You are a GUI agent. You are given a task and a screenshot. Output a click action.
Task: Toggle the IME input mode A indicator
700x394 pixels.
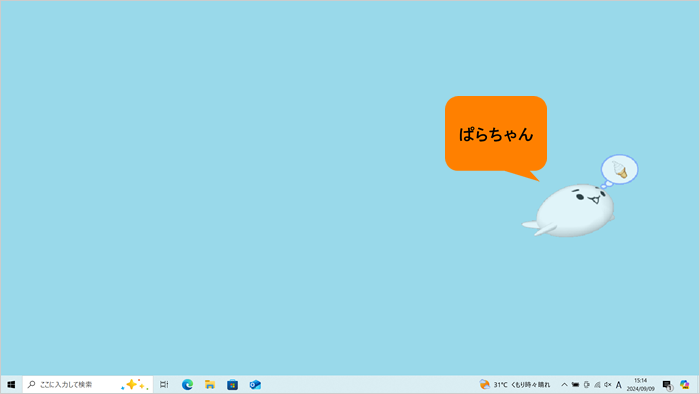coord(619,385)
